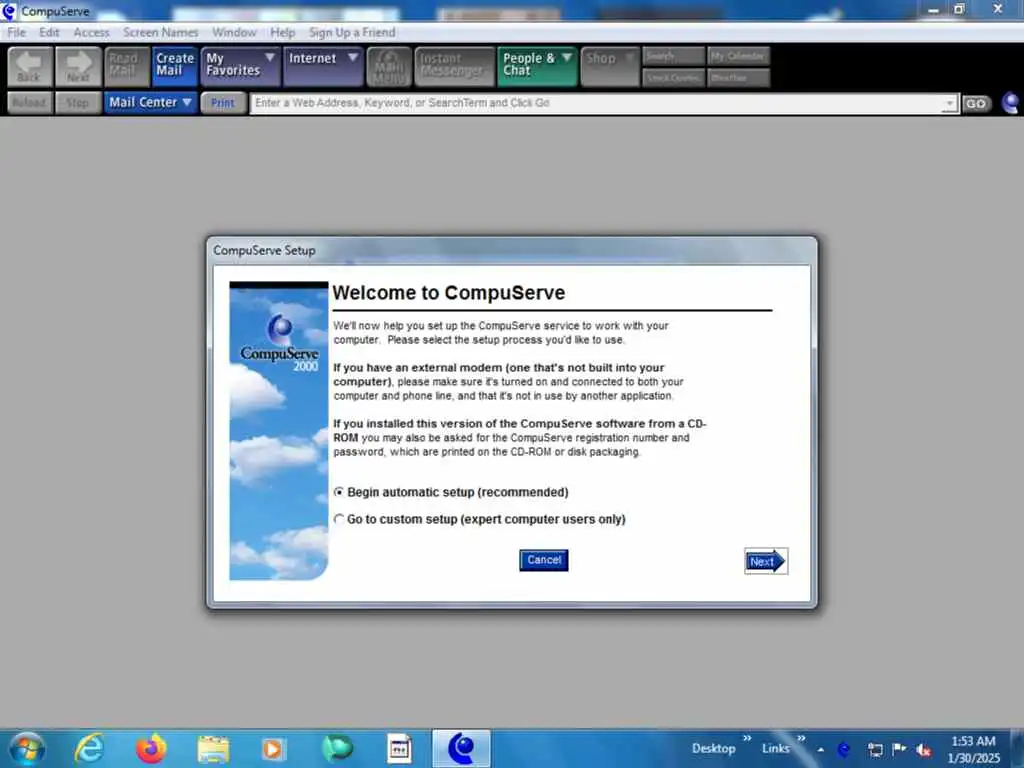Open Firefox from the taskbar
Screen dimensions: 1024x768
coord(152,748)
